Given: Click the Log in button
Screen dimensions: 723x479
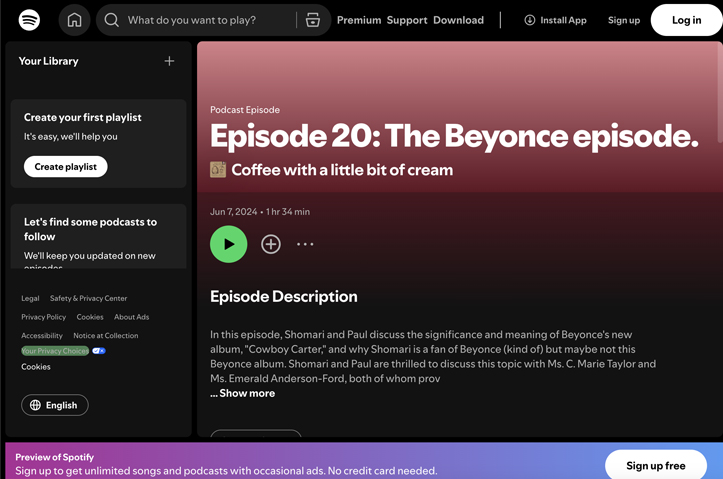Looking at the screenshot, I should (686, 20).
